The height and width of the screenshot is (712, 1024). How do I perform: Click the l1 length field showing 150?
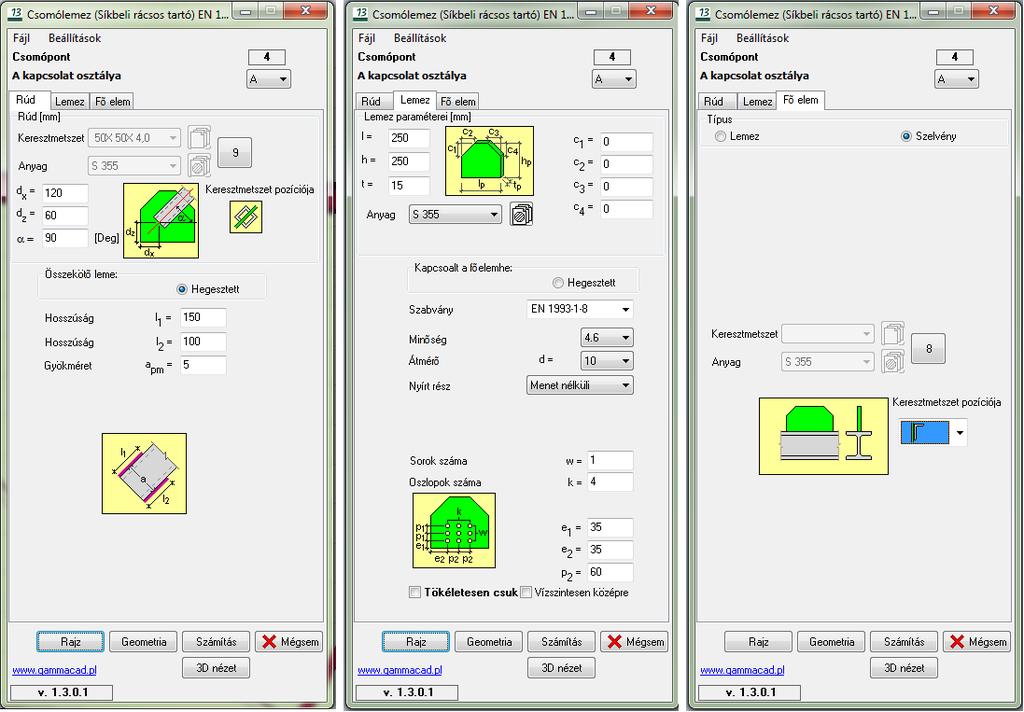pos(203,317)
